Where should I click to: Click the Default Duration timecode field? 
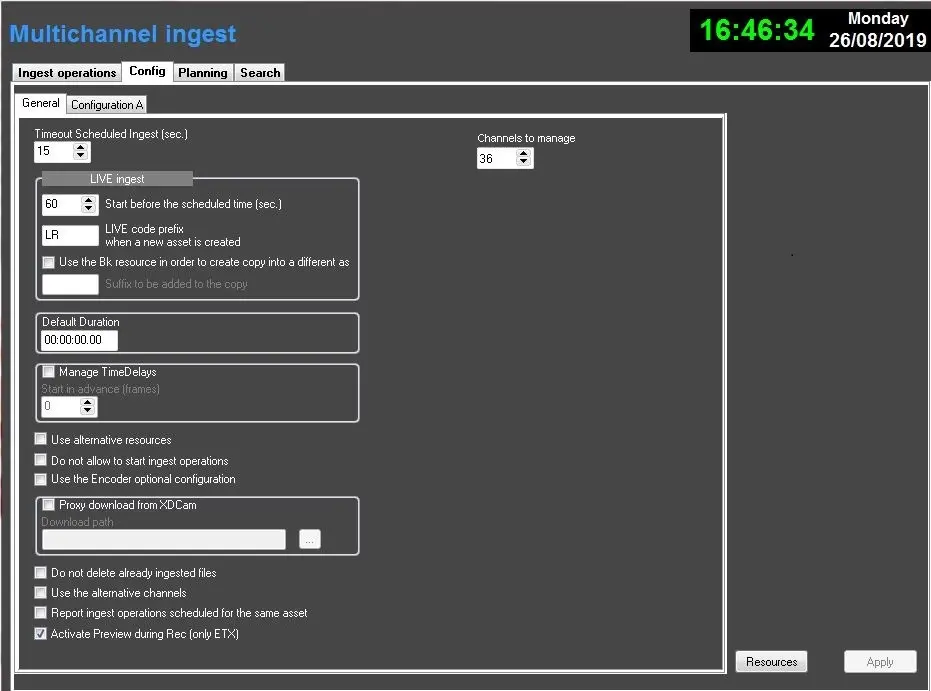[x=79, y=340]
